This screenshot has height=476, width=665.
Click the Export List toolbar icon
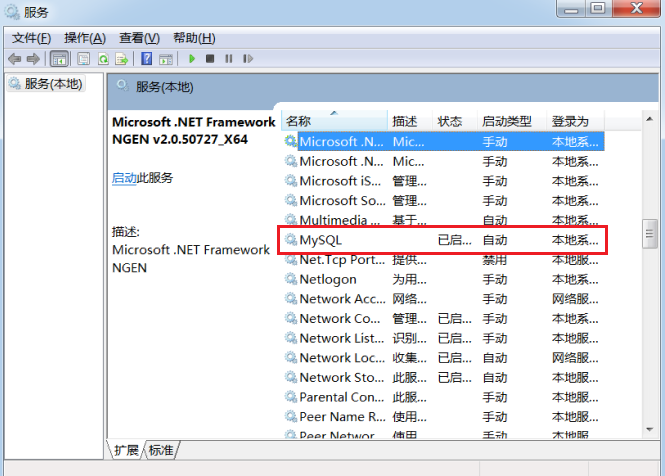(122, 59)
